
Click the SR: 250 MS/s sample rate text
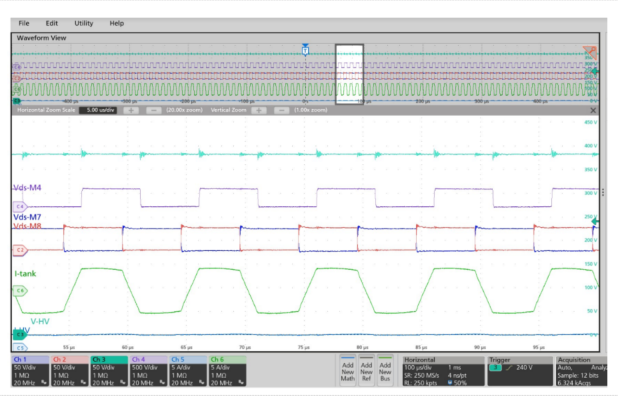pyautogui.click(x=422, y=375)
